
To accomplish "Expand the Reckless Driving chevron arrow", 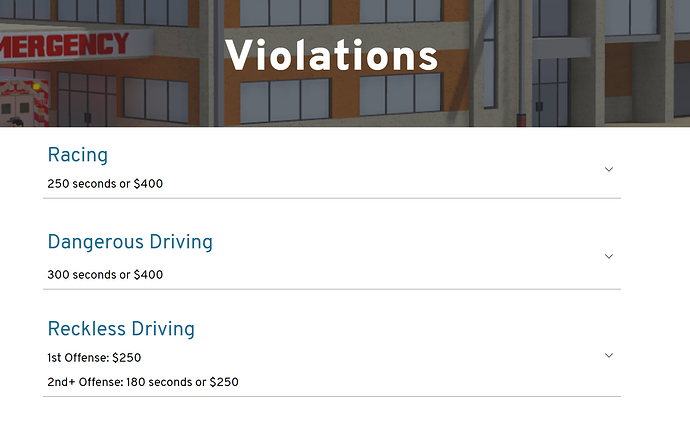I will click(609, 355).
